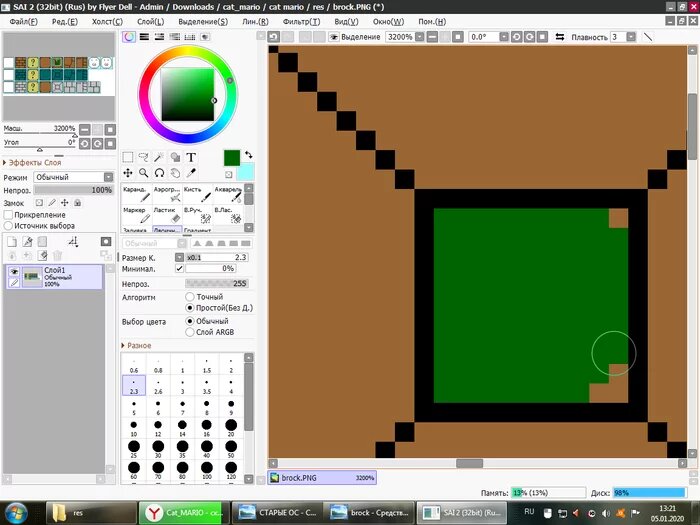Select the Zoom magnifier tool

(143, 173)
